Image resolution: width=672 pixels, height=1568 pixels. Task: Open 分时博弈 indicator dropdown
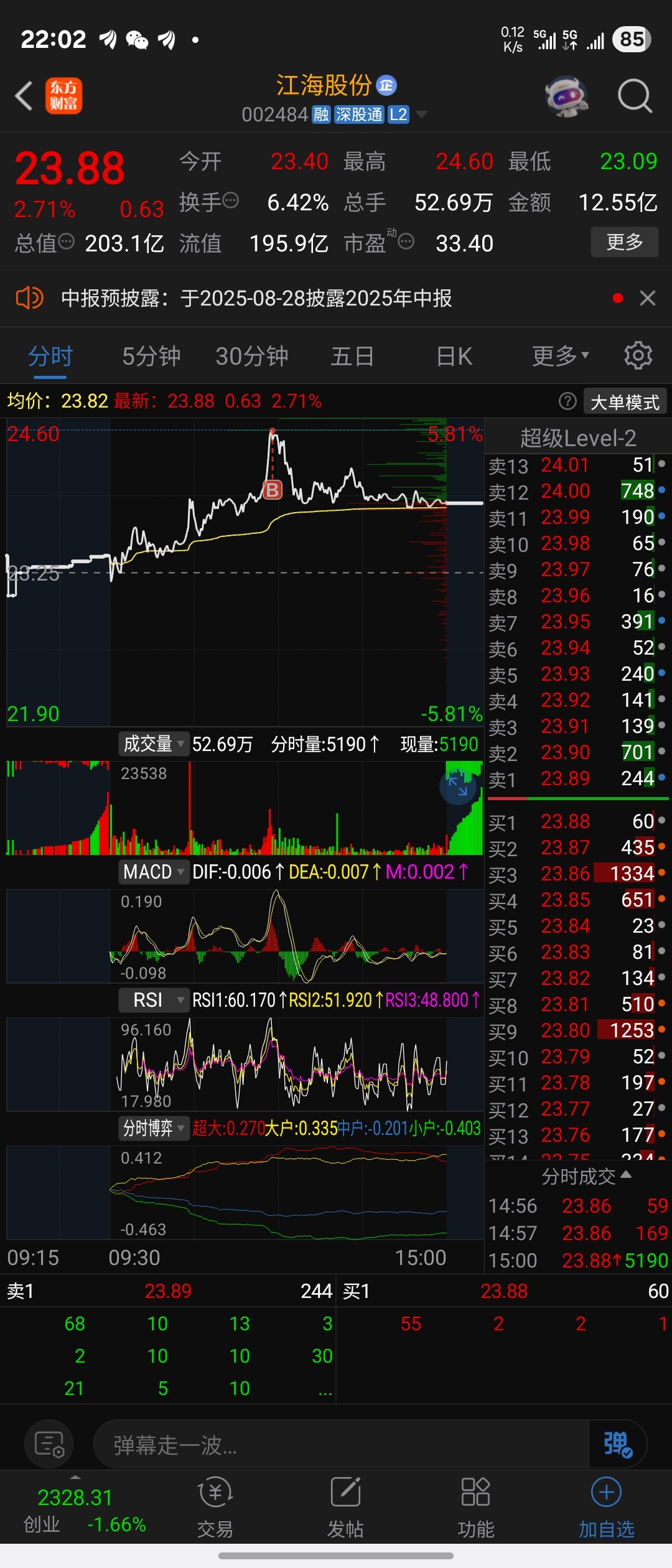154,1128
